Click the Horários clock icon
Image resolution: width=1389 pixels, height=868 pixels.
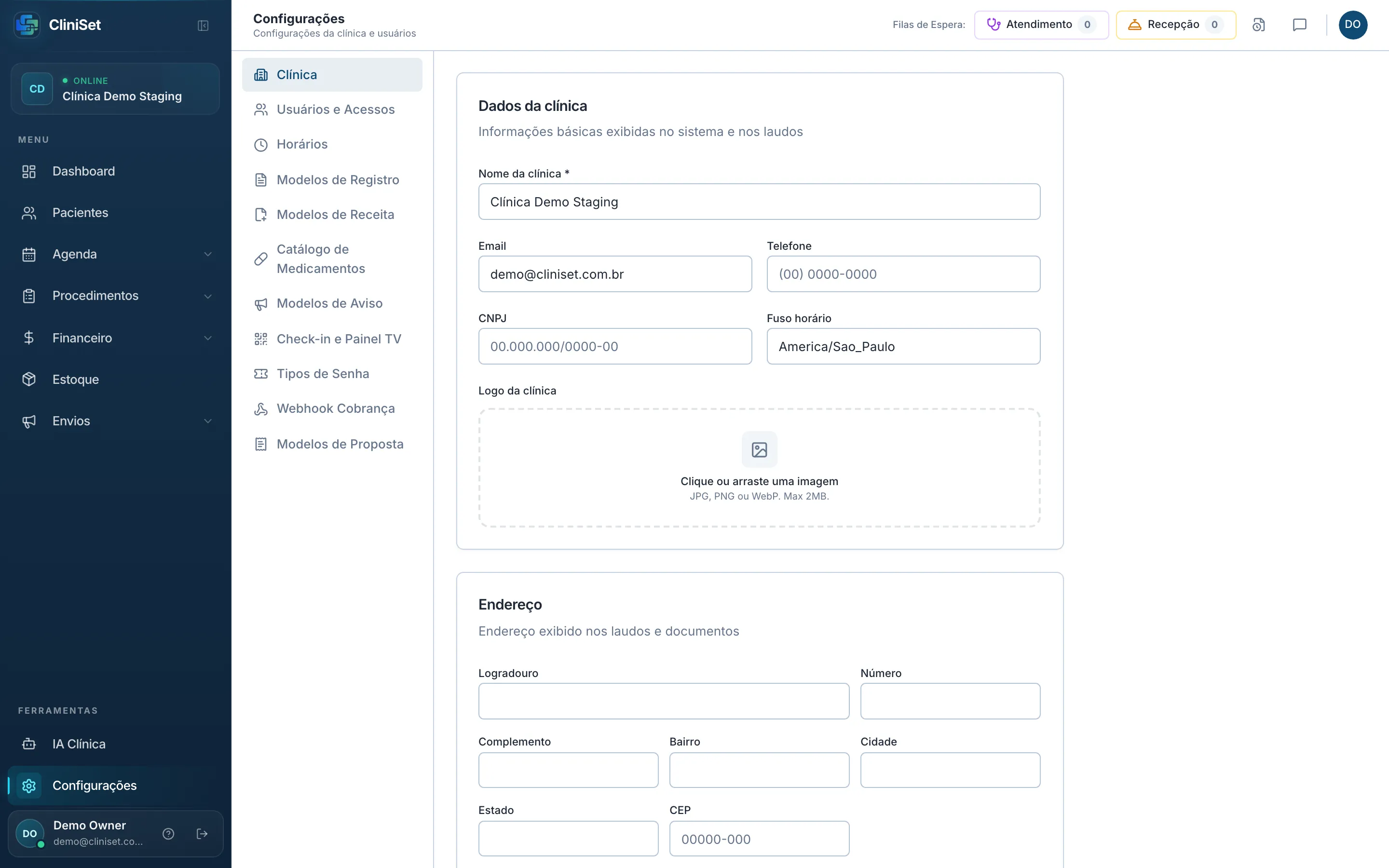260,145
